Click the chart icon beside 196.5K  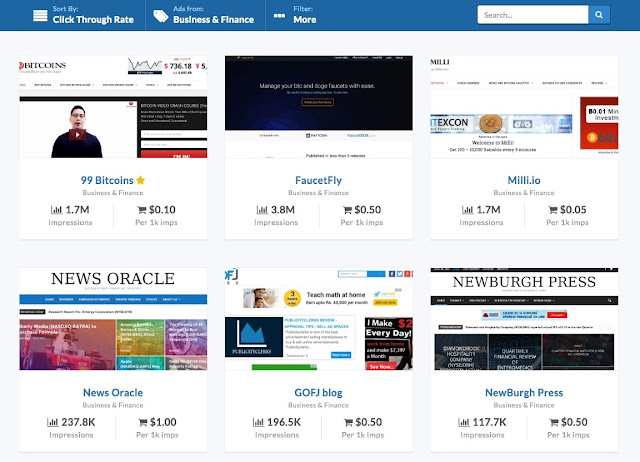[x=258, y=422]
